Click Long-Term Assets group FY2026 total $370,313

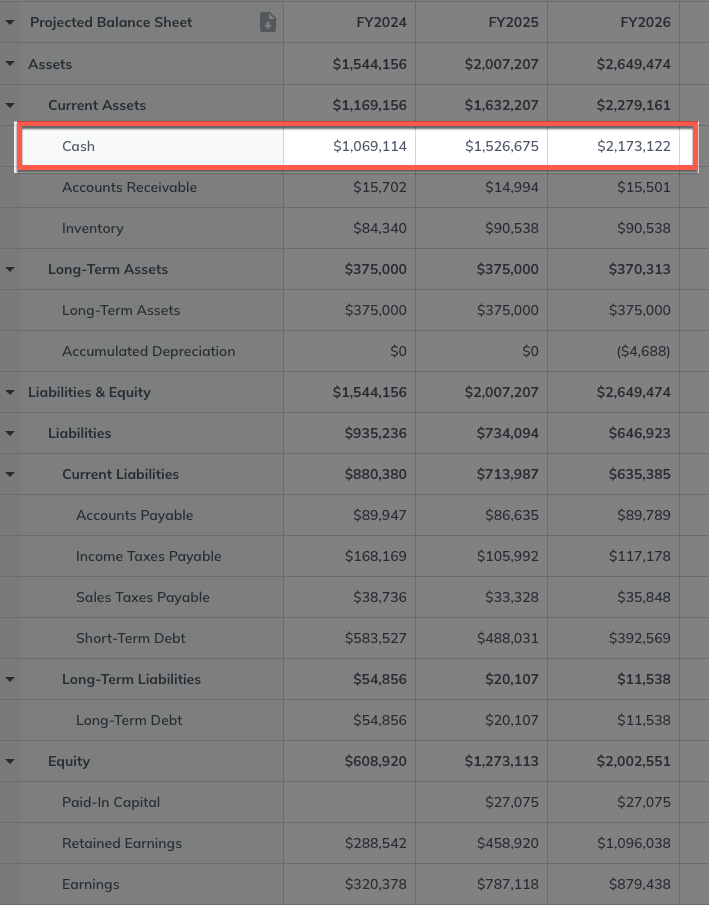[640, 269]
